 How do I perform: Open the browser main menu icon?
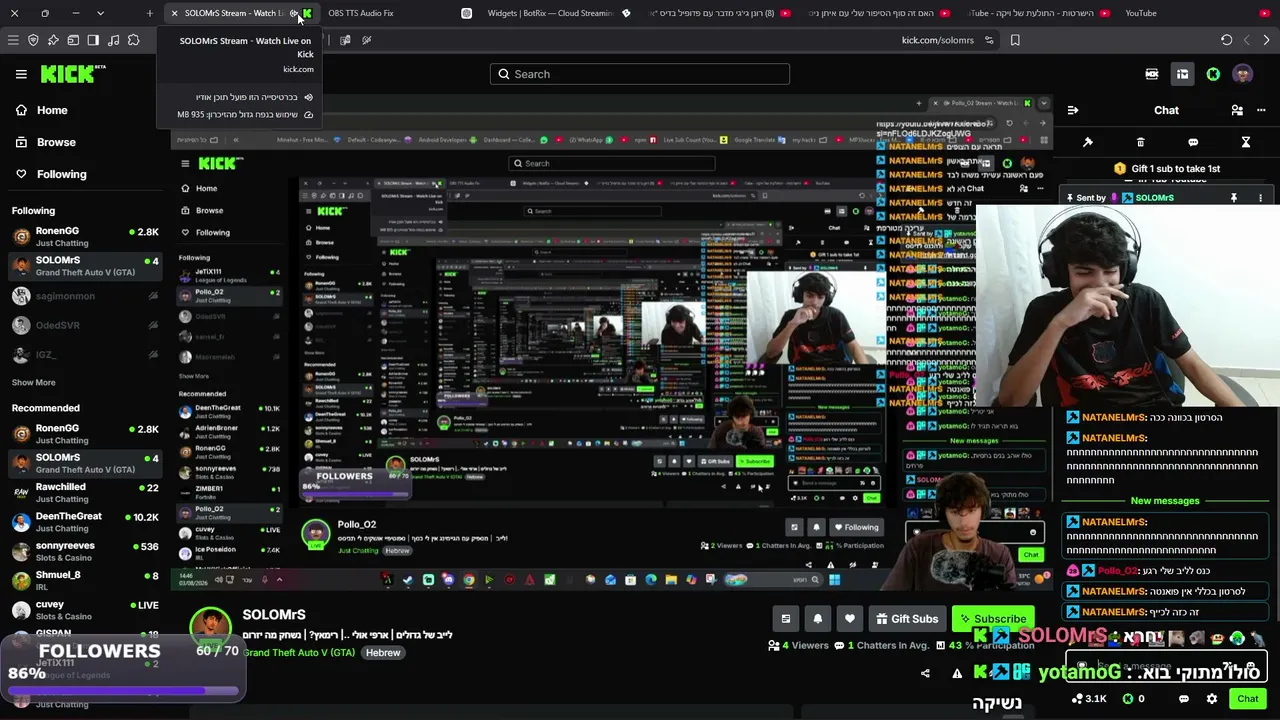pos(13,40)
